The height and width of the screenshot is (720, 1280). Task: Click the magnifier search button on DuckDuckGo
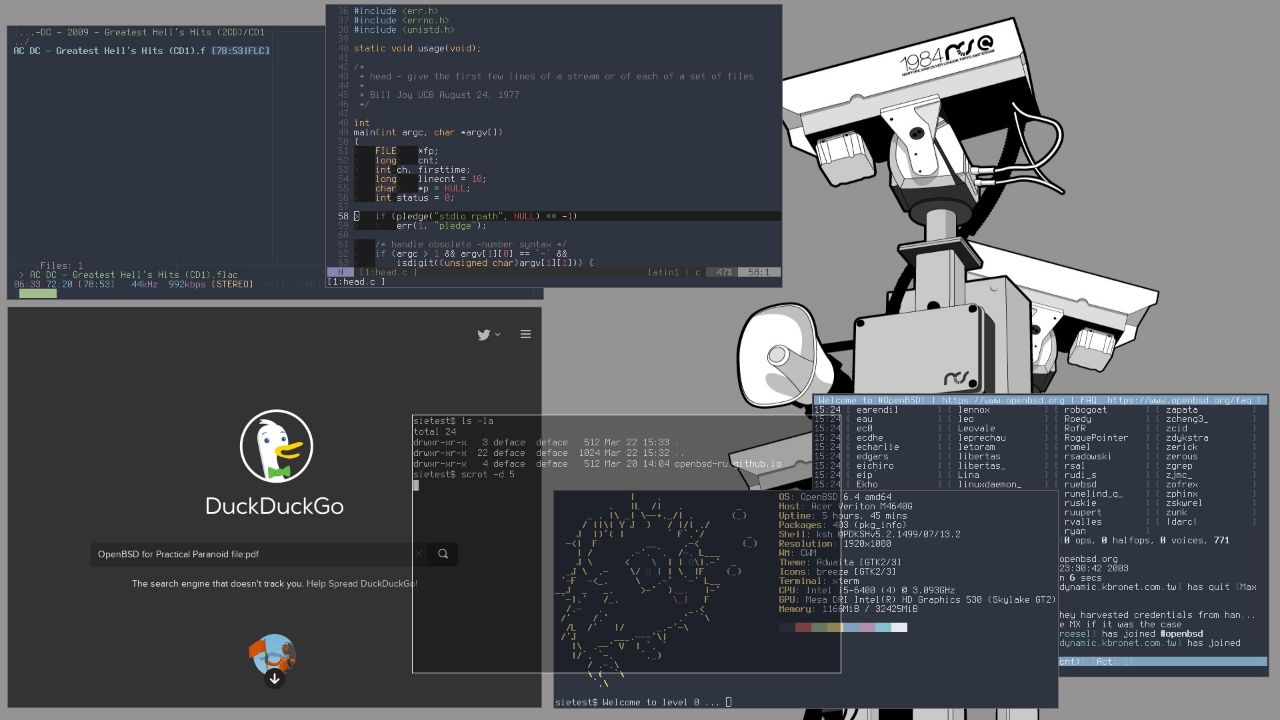coord(443,553)
